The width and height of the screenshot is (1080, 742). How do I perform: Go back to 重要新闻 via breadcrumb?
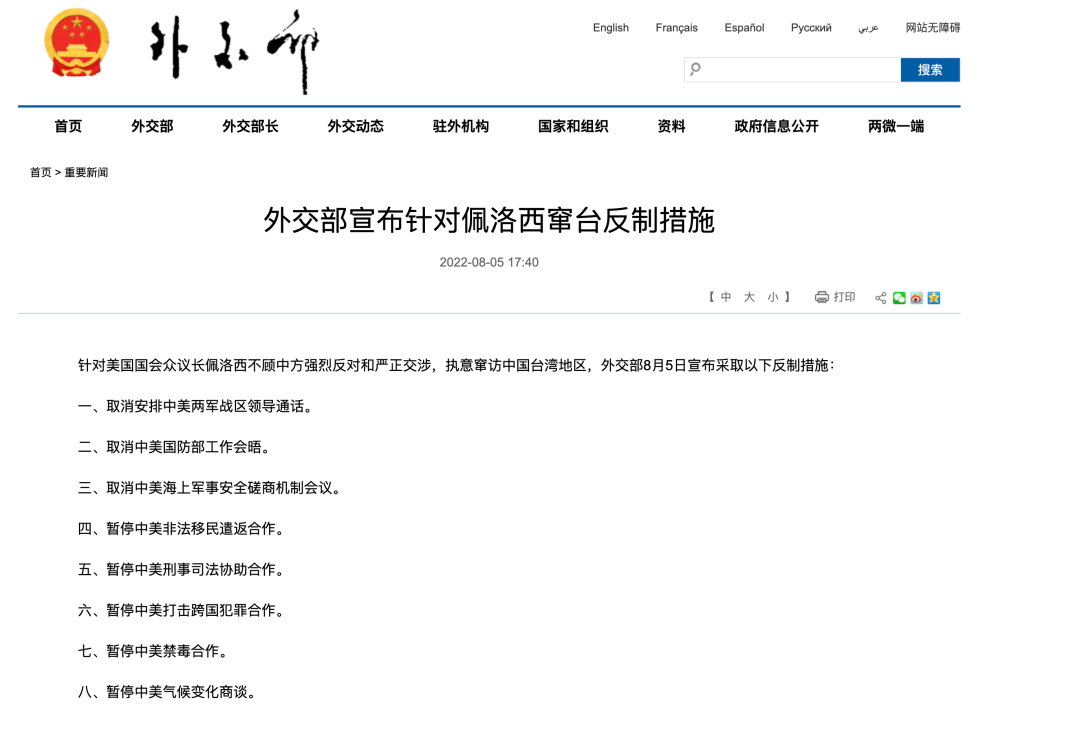coord(85,172)
